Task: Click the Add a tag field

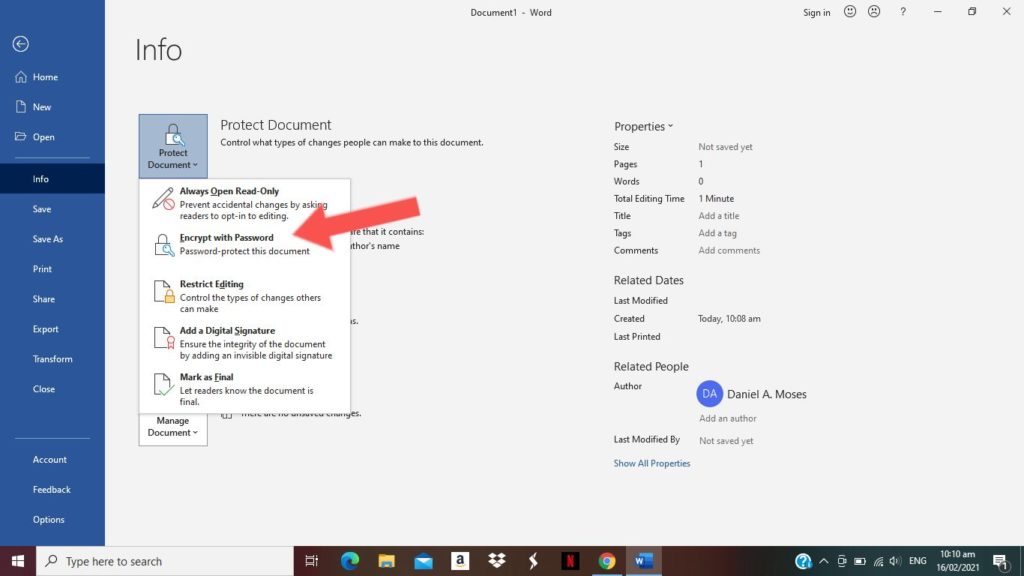Action: (718, 233)
